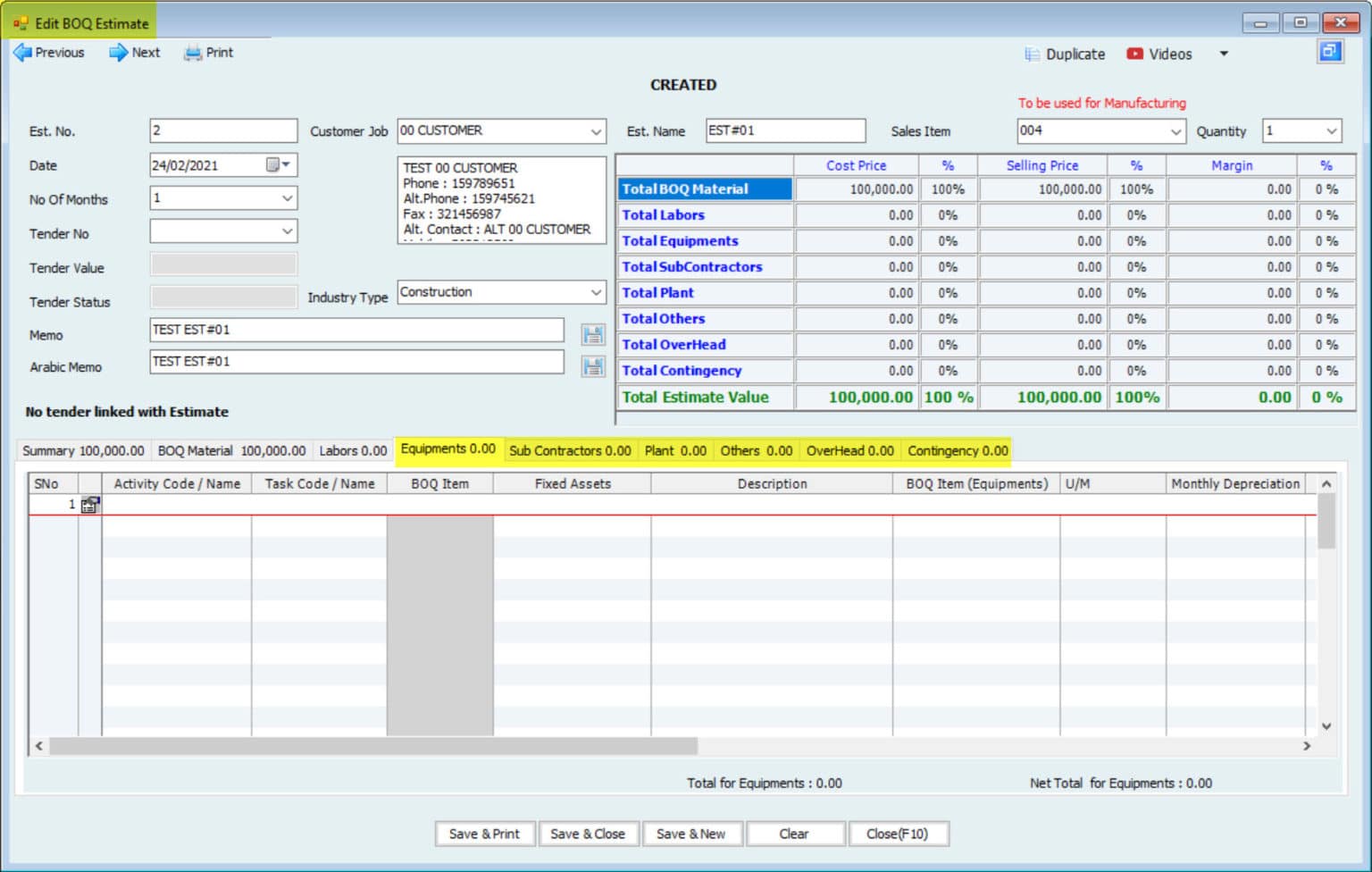Click the Est. No. input field
Screen dimensions: 1372x872
click(223, 130)
